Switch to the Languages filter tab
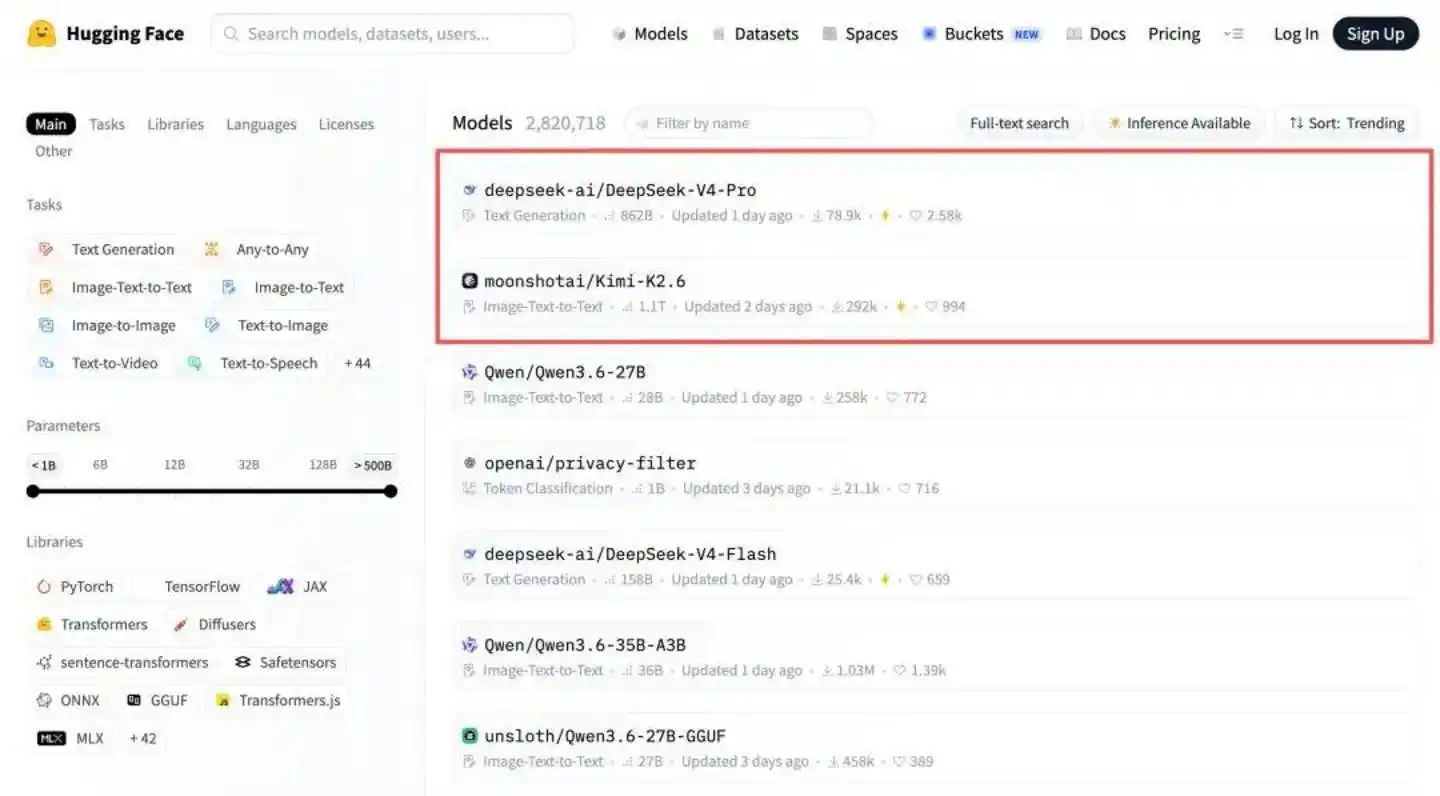This screenshot has height=796, width=1440. tap(260, 123)
